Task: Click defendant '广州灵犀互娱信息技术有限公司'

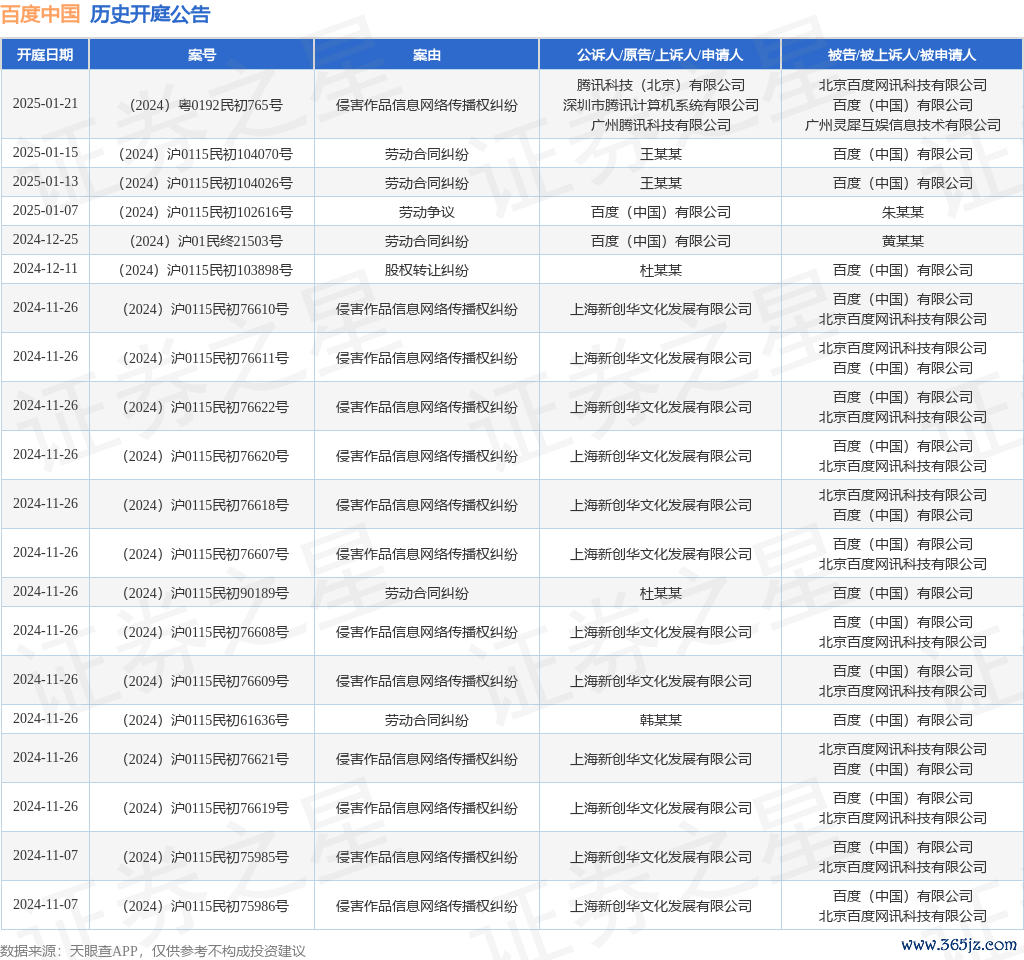Action: click(x=903, y=125)
